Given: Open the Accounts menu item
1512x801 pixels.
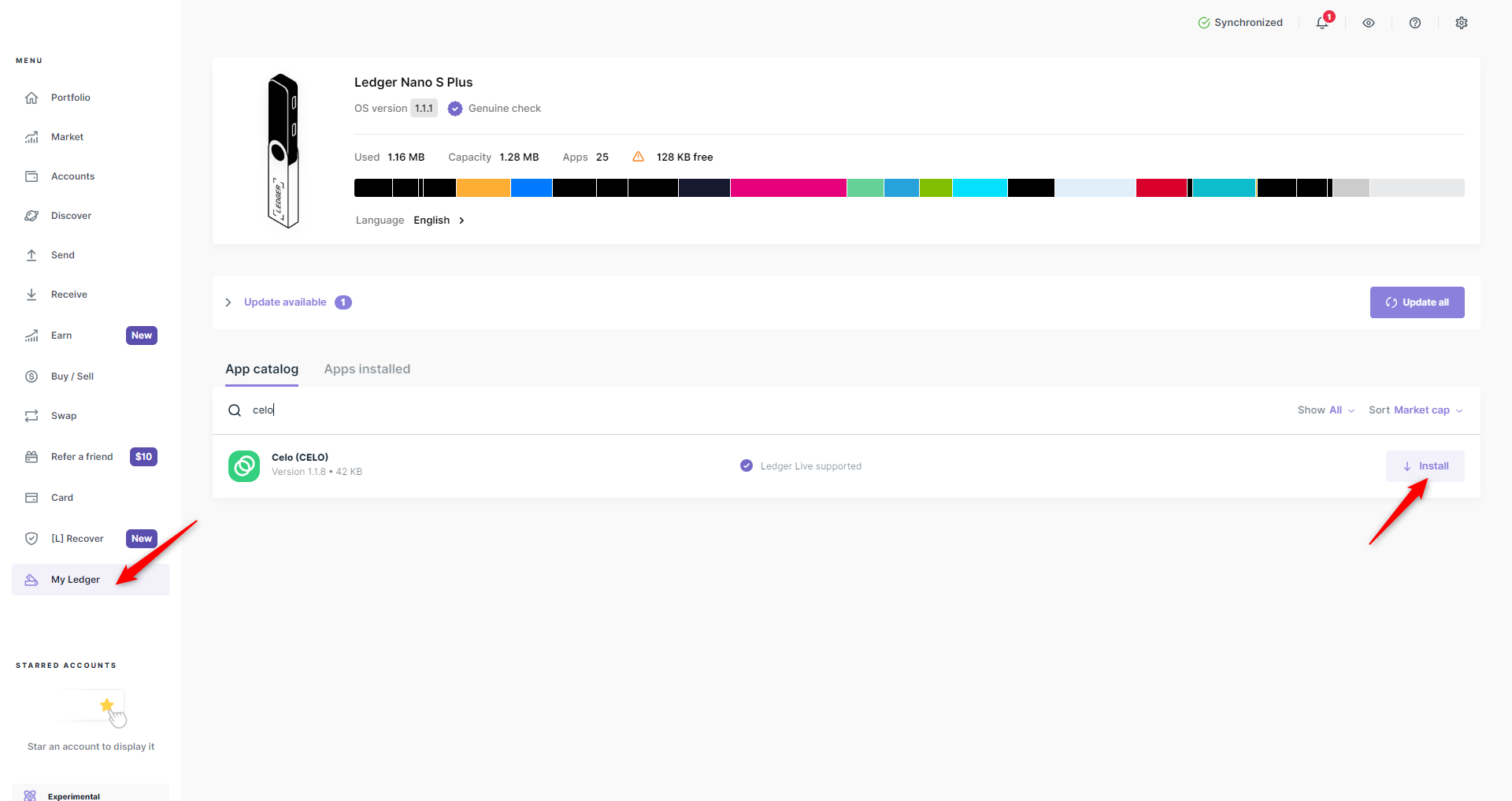Looking at the screenshot, I should pyautogui.click(x=91, y=176).
